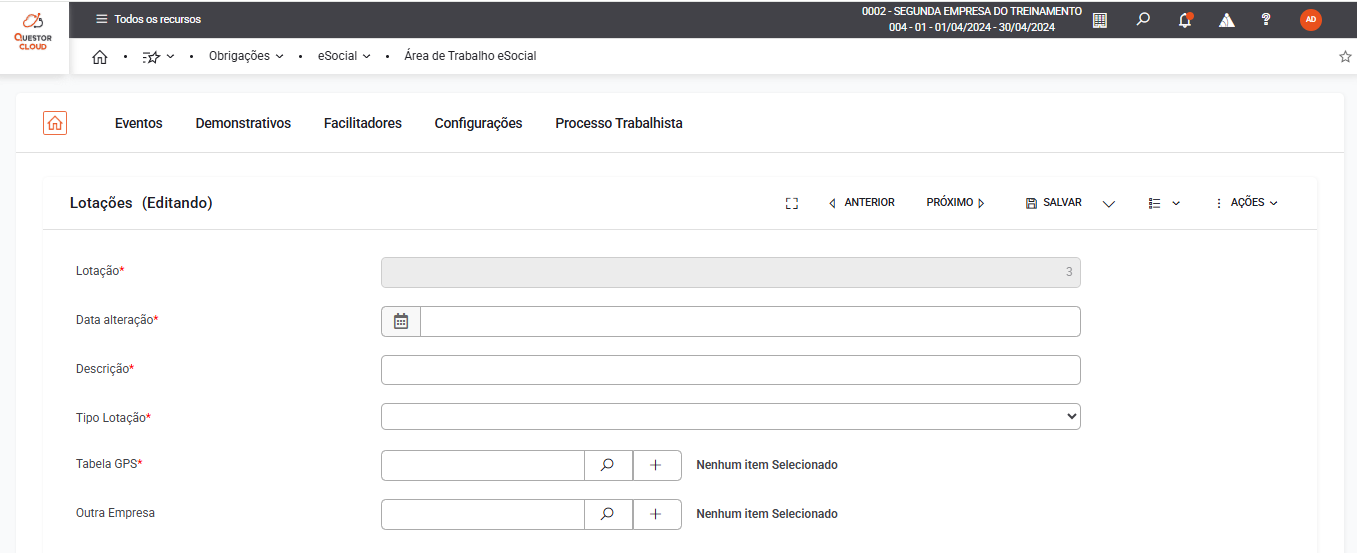
Task: Add new Tabela GPS with plus button
Action: 657,465
